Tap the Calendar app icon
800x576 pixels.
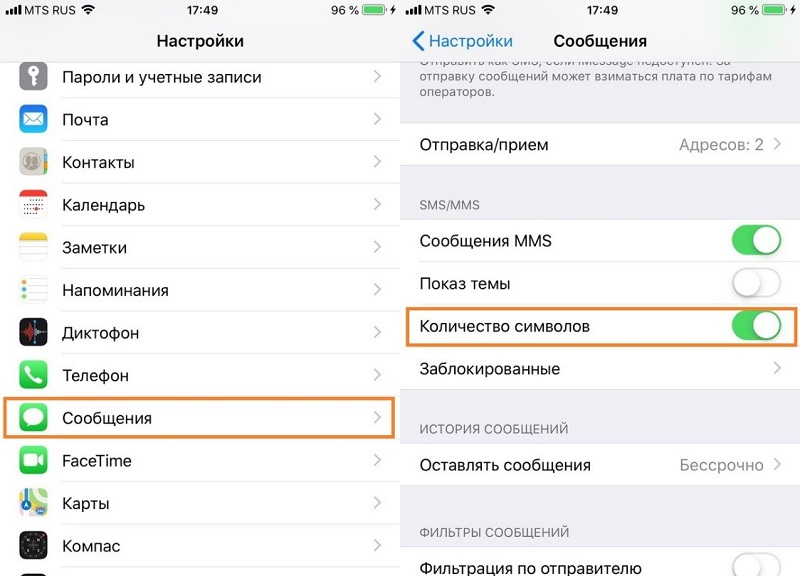coord(33,204)
